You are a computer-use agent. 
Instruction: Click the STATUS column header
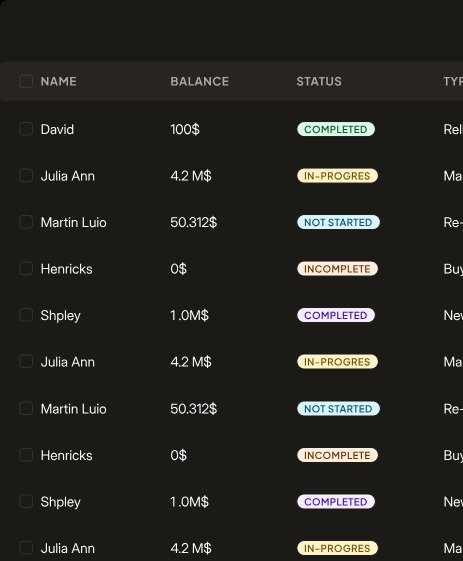(x=319, y=82)
